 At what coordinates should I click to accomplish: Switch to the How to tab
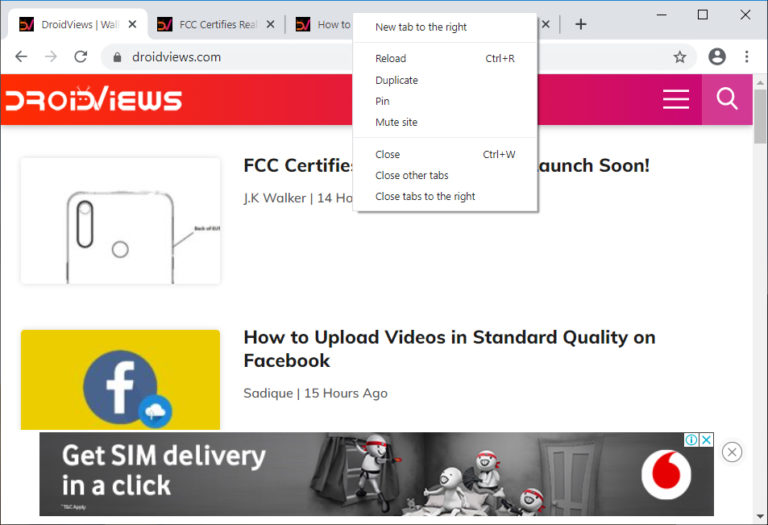323,24
